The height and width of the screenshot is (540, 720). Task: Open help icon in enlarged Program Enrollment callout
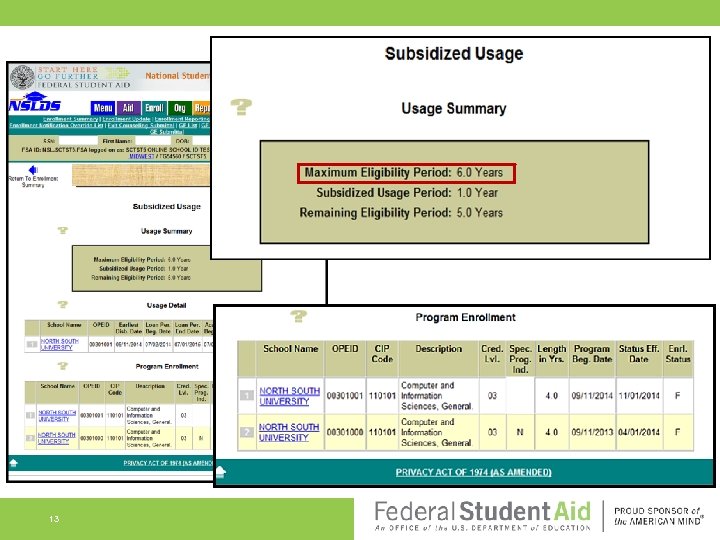298,316
